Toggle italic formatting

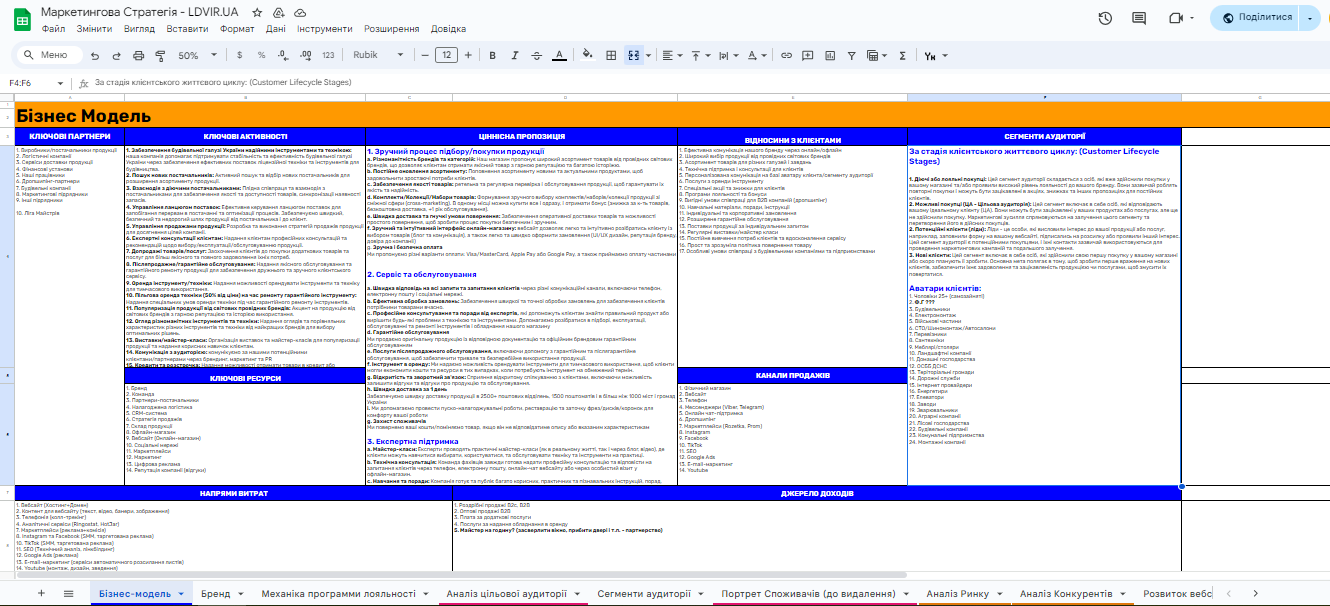(x=514, y=55)
